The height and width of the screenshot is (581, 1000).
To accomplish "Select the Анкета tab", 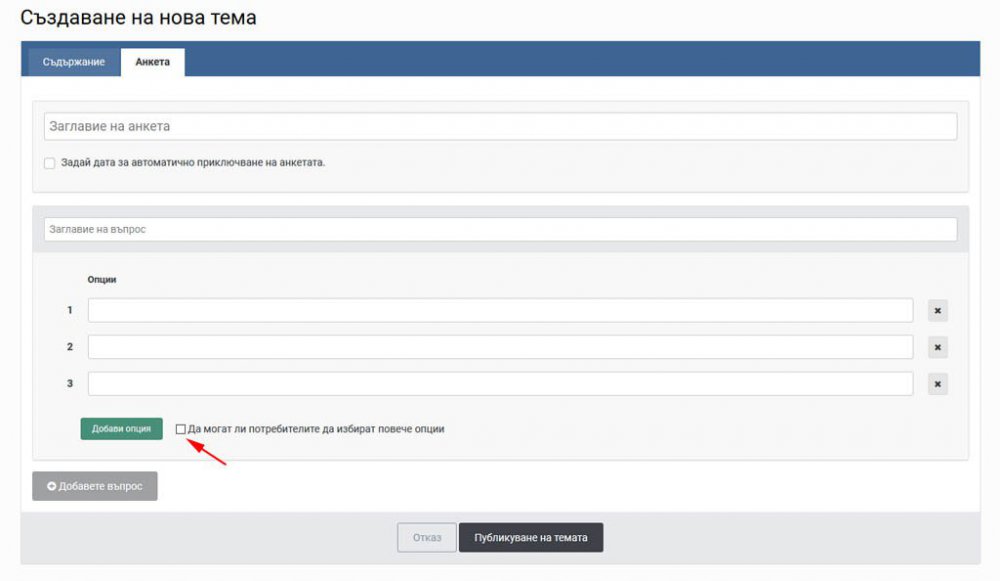I will (153, 61).
